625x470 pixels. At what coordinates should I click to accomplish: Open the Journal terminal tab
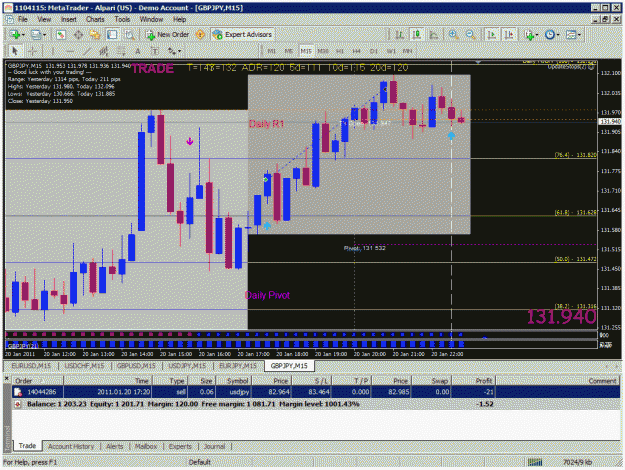pos(214,446)
